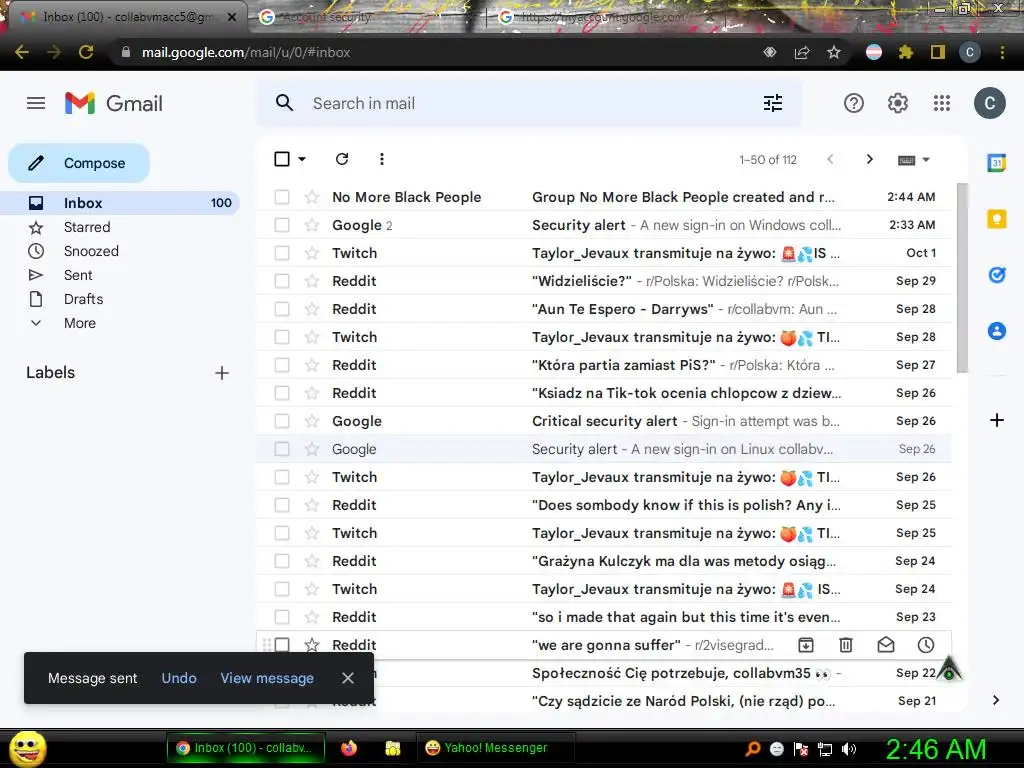Select the Twitch Oct 1 email checkbox
The height and width of the screenshot is (768, 1024).
281,253
